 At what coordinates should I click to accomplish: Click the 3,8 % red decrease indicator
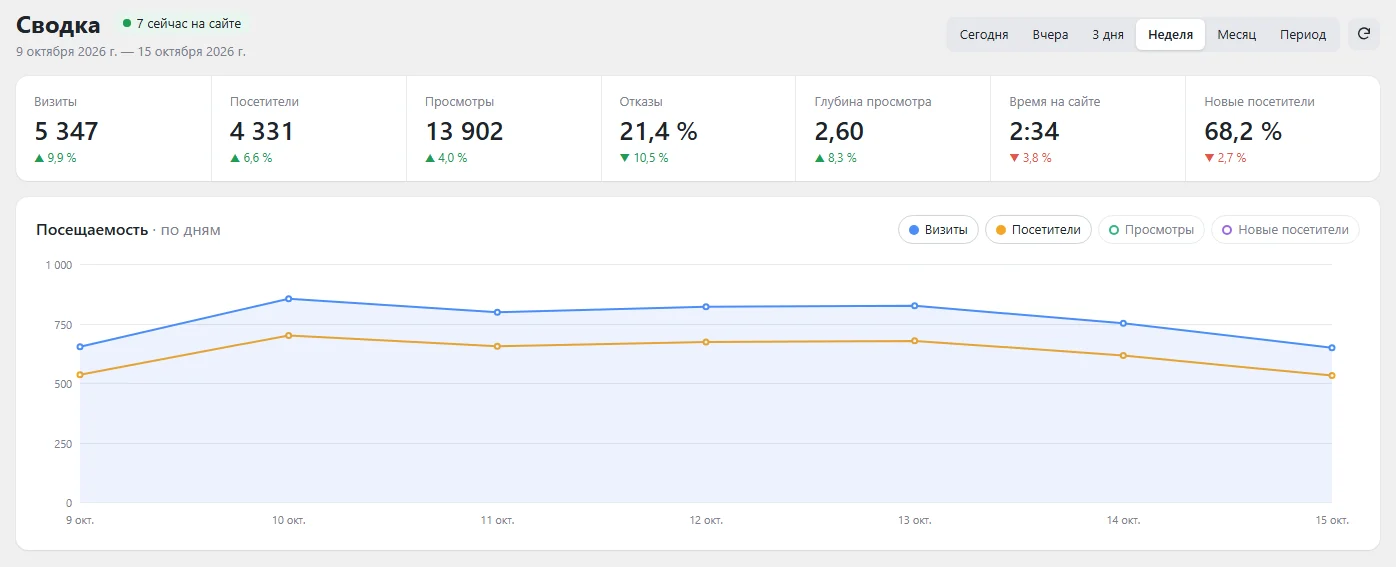click(1031, 158)
